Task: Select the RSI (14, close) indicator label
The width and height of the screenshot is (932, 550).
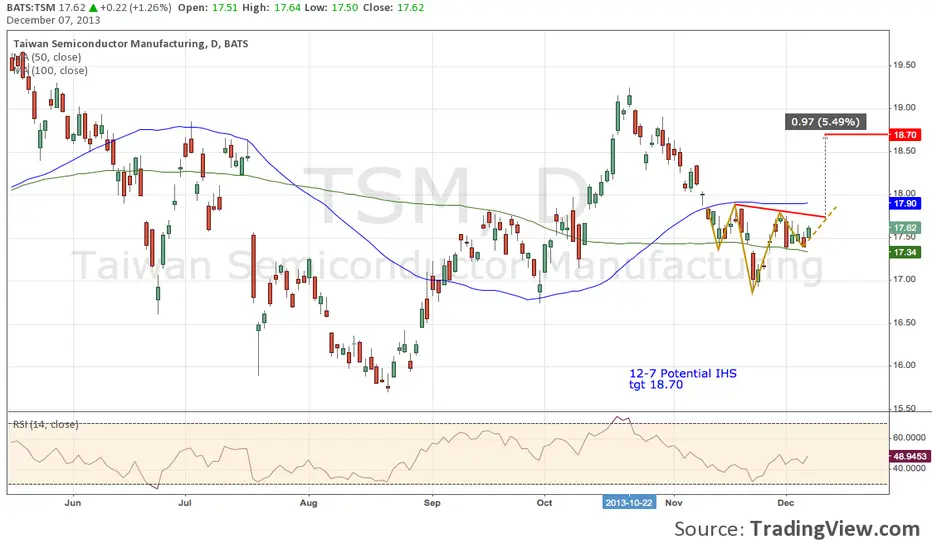Action: click(x=46, y=425)
